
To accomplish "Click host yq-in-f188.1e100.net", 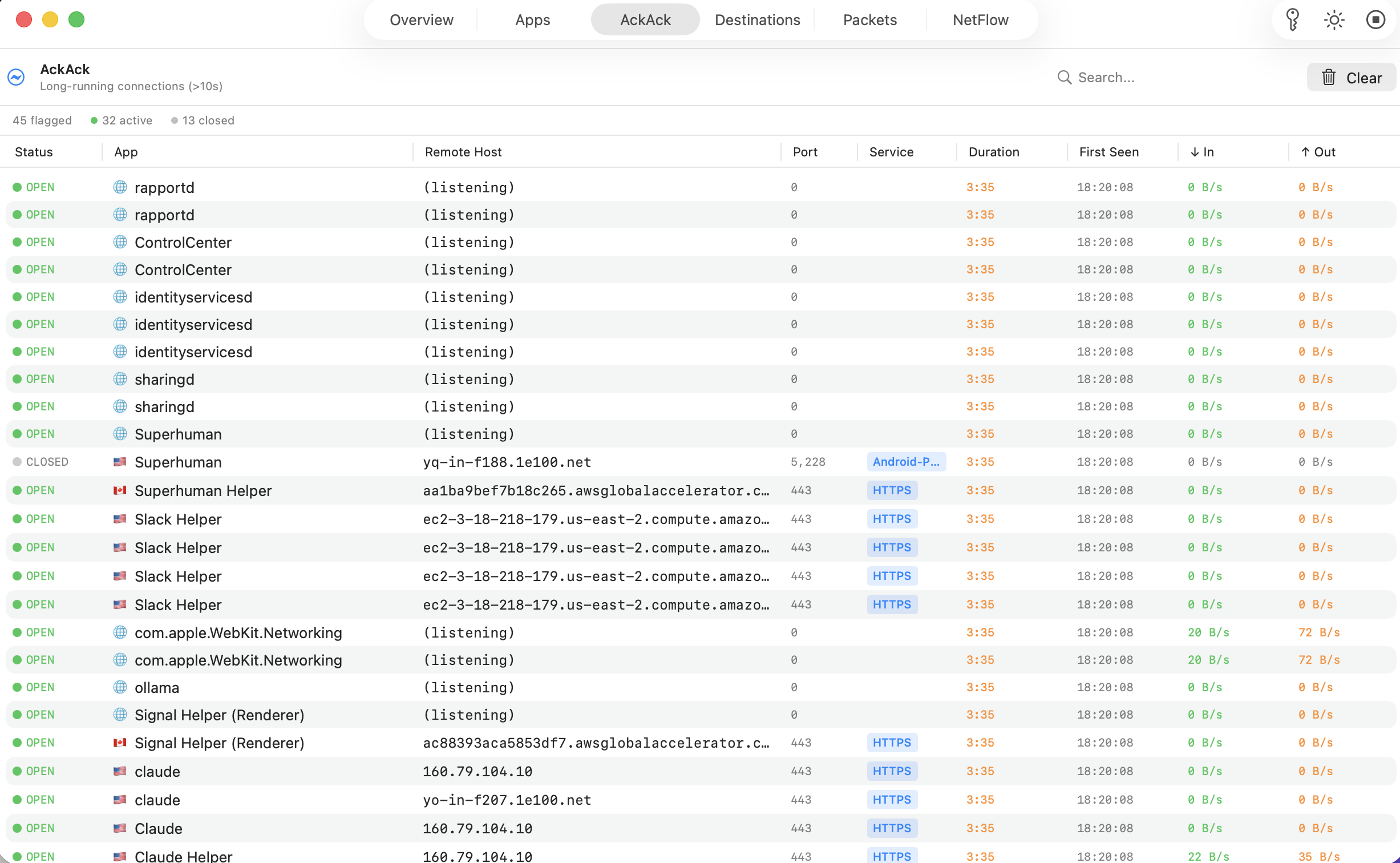I will point(507,462).
